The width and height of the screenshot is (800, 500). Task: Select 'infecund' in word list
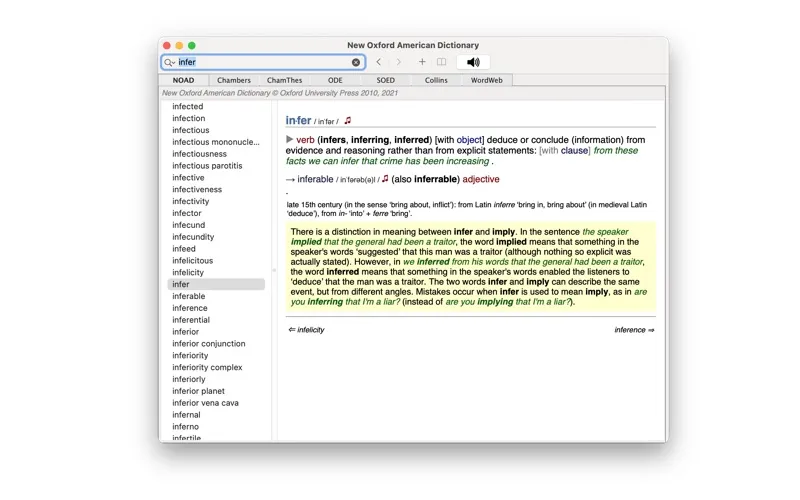(x=189, y=224)
